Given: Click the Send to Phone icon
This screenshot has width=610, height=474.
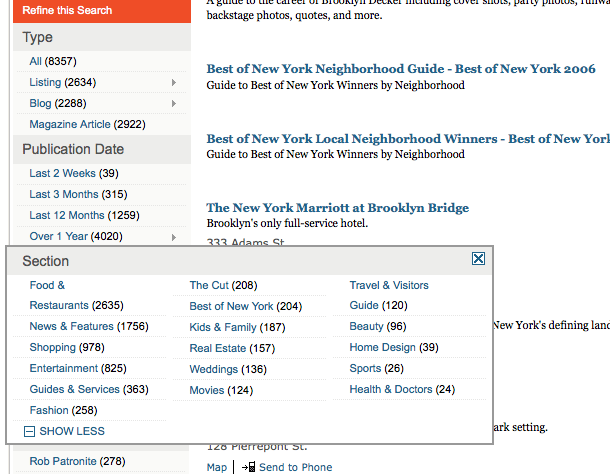Looking at the screenshot, I should [248, 467].
